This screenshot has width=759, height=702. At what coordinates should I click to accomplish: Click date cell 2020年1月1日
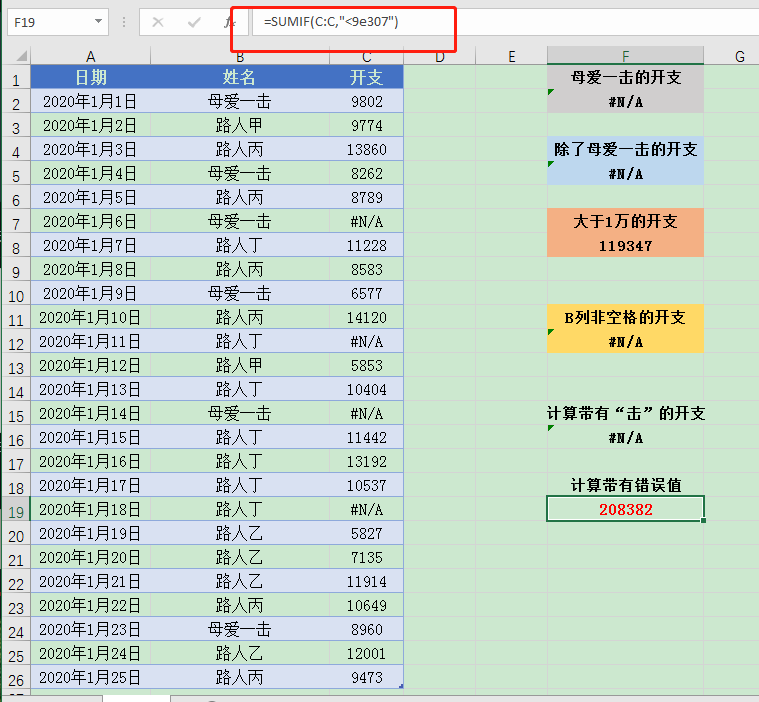tap(91, 101)
